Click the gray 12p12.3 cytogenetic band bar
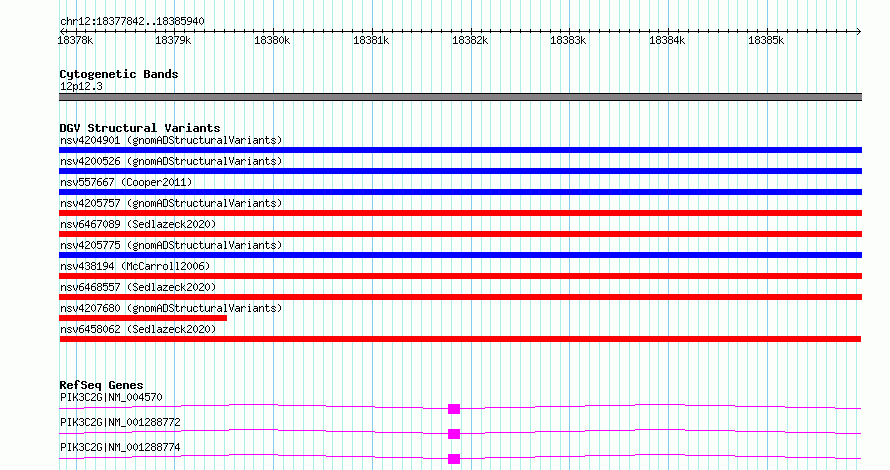890x470 pixels. click(x=460, y=97)
